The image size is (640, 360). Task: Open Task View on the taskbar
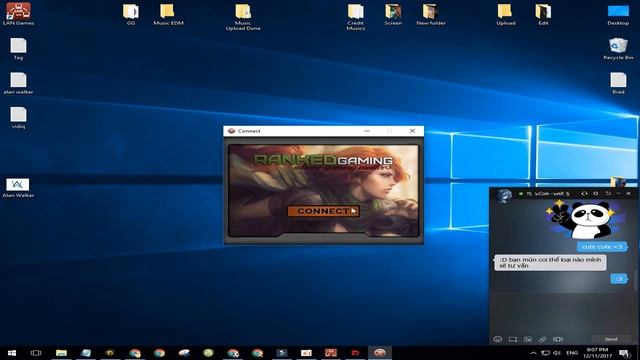(x=36, y=353)
